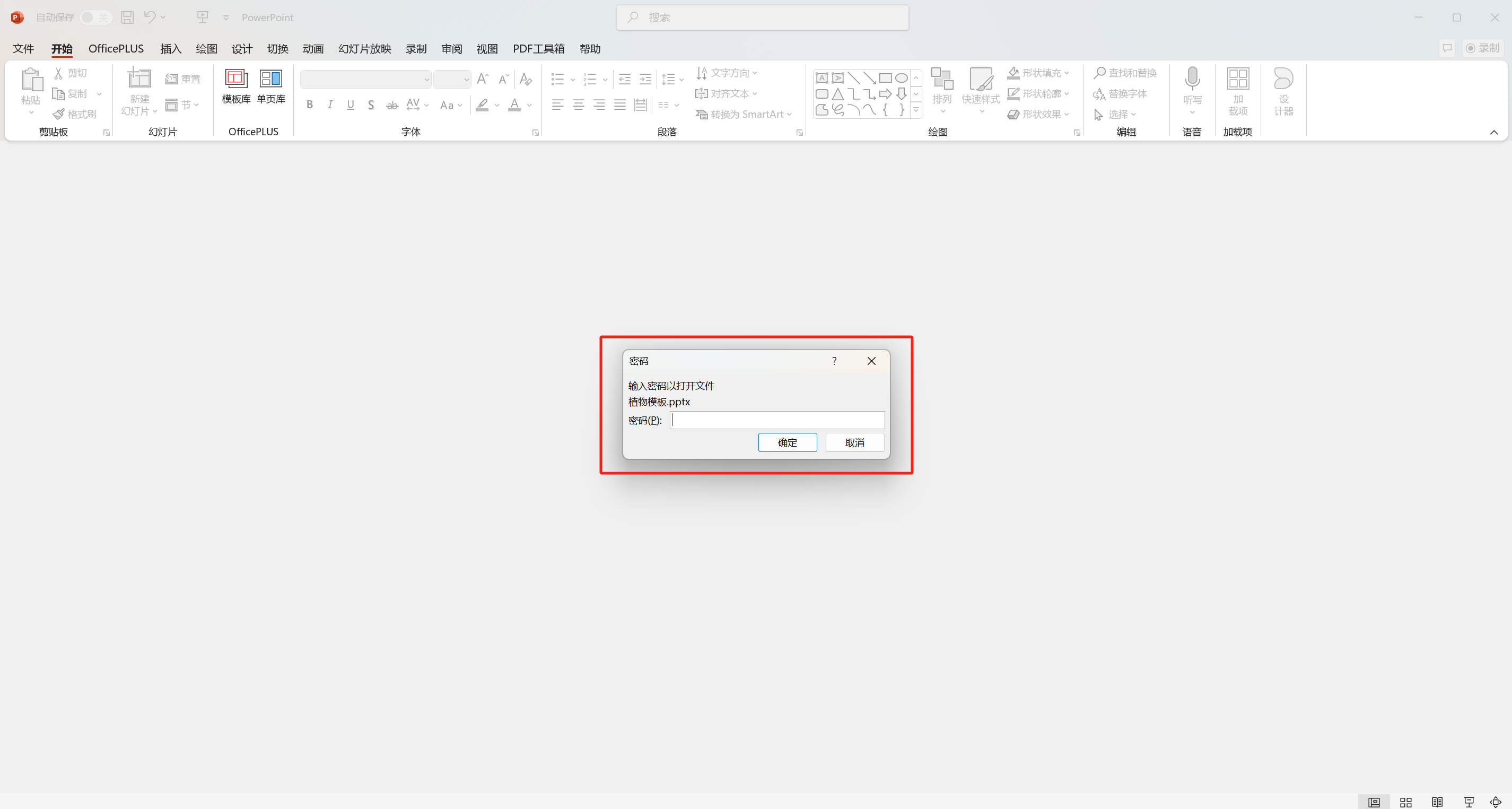Image resolution: width=1512 pixels, height=809 pixels.
Task: Open the 文件 menu
Action: click(x=23, y=49)
